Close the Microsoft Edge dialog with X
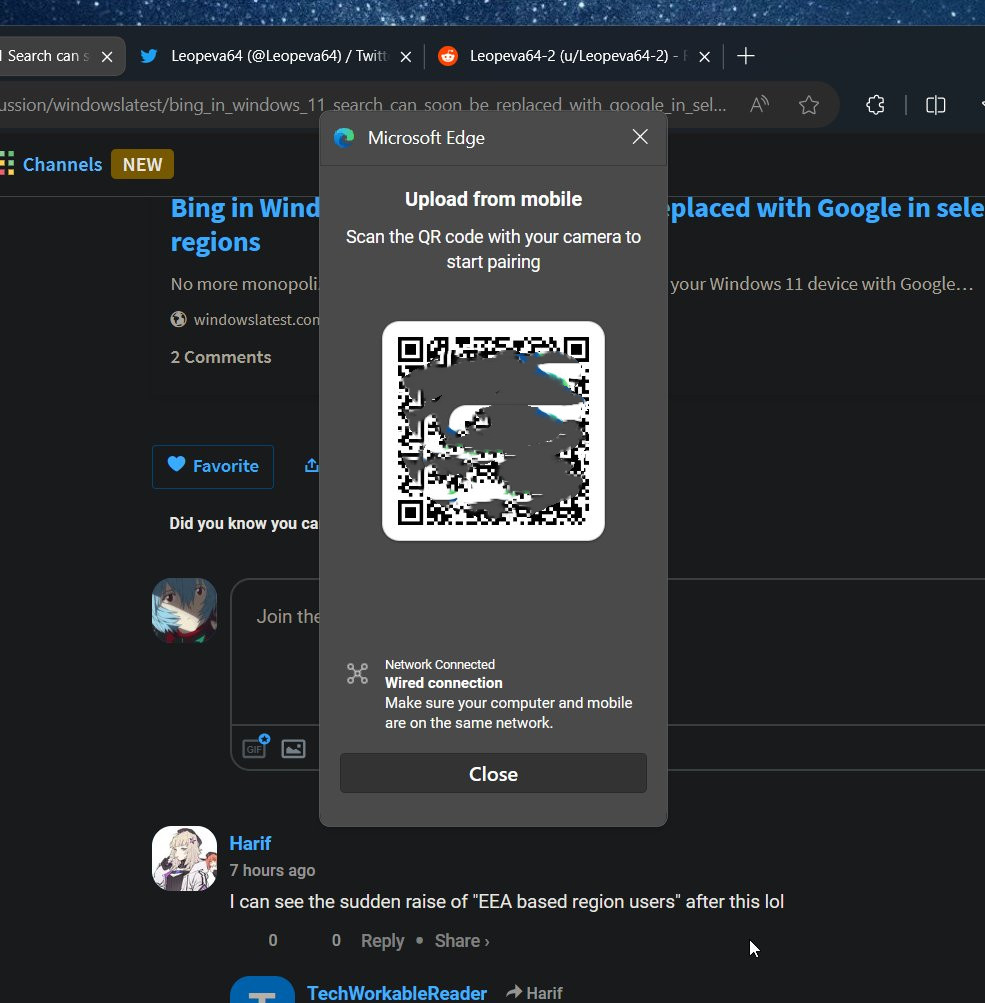The height and width of the screenshot is (1003, 985). coord(640,137)
